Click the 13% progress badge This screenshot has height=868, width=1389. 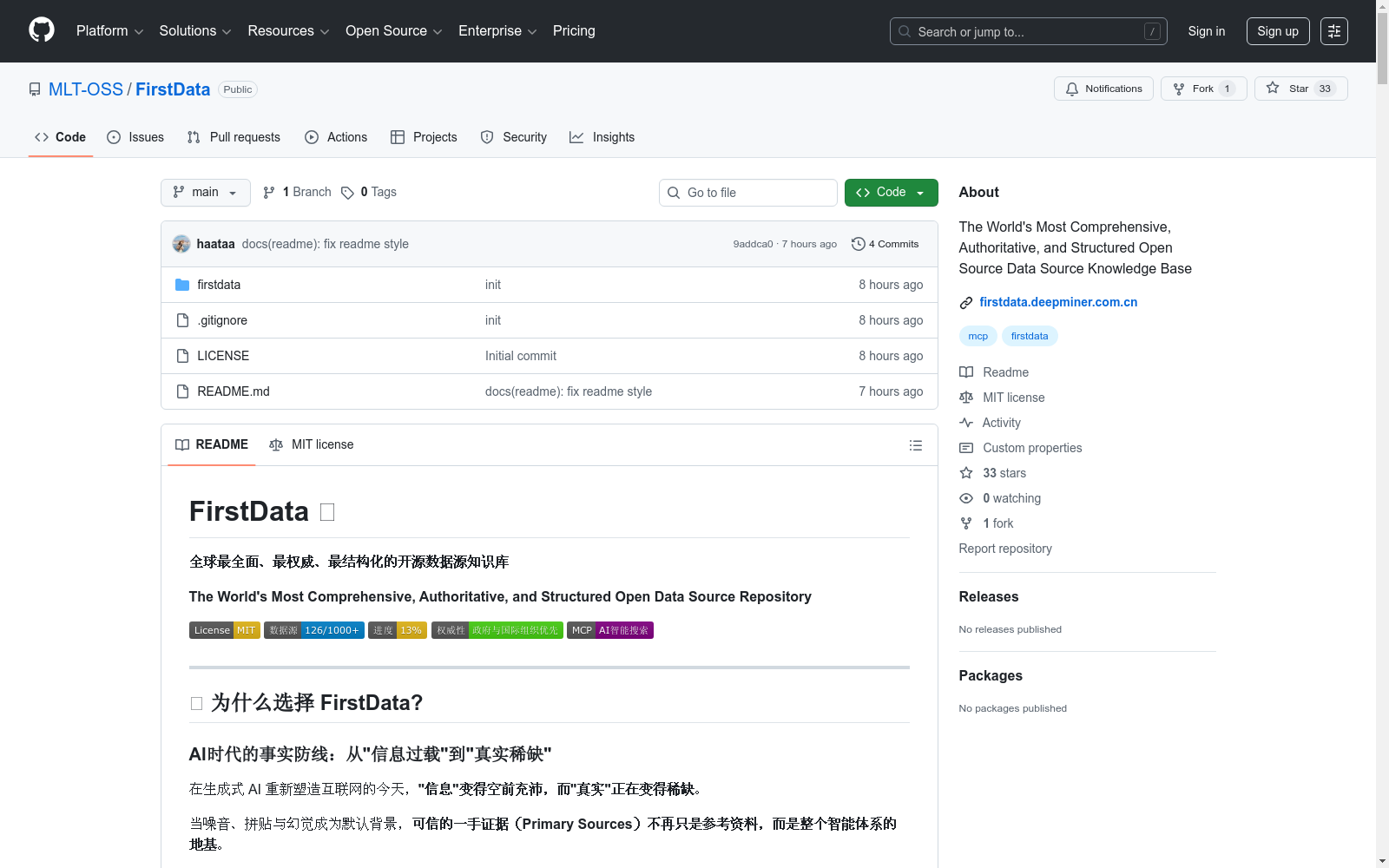[398, 630]
